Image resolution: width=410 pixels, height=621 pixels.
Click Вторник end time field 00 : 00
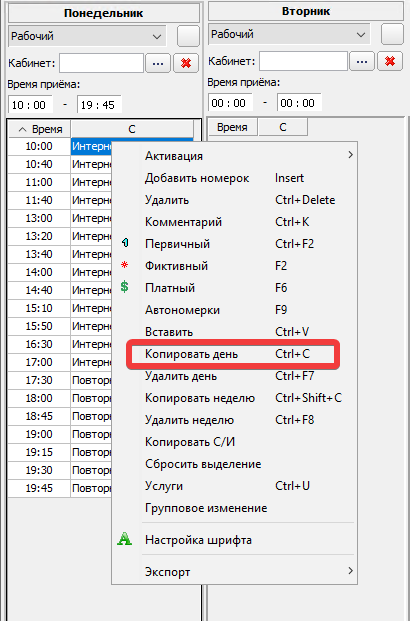299,103
